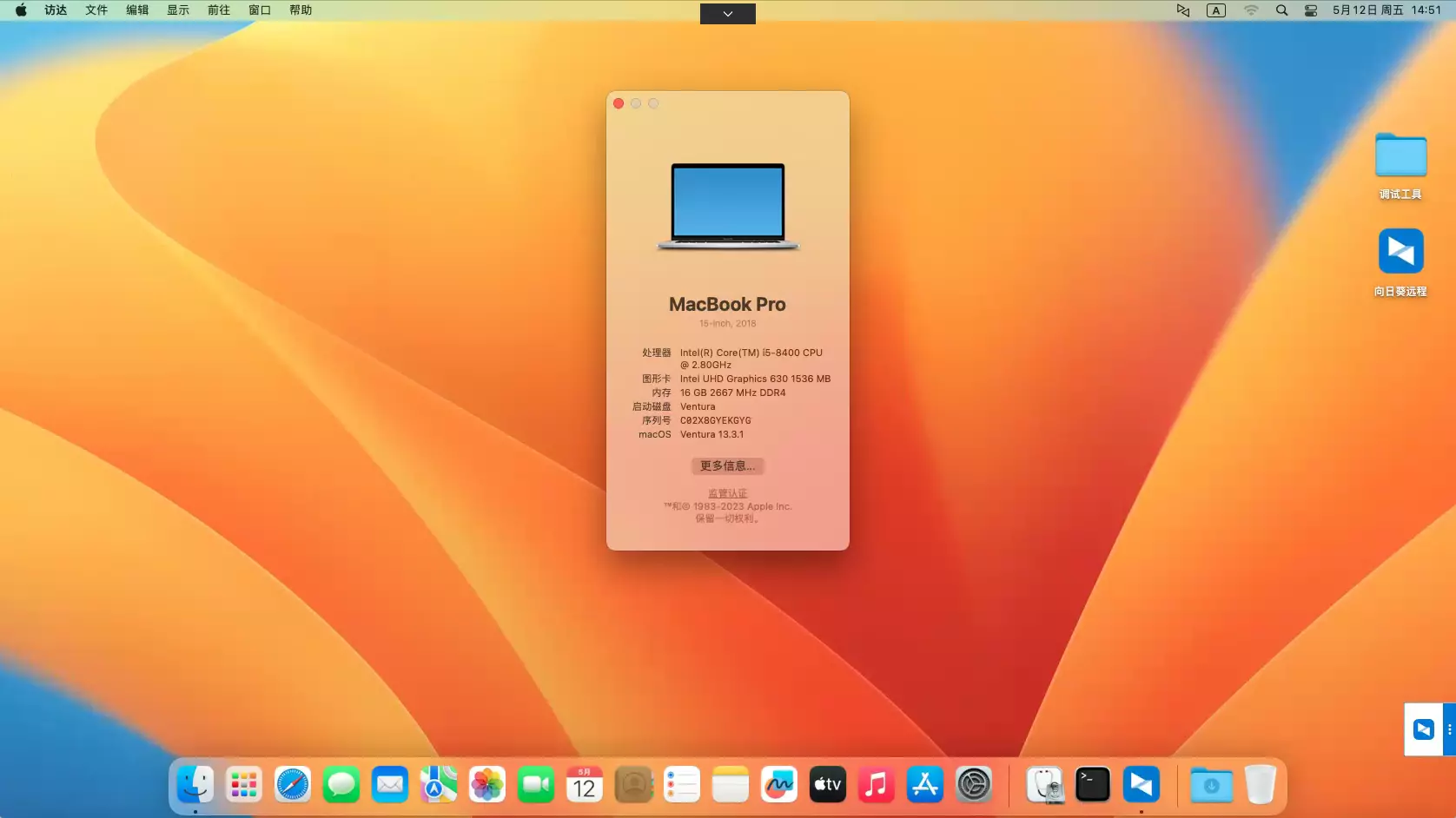Open Control Center in the menu bar
The height and width of the screenshot is (818, 1456).
click(x=1311, y=10)
